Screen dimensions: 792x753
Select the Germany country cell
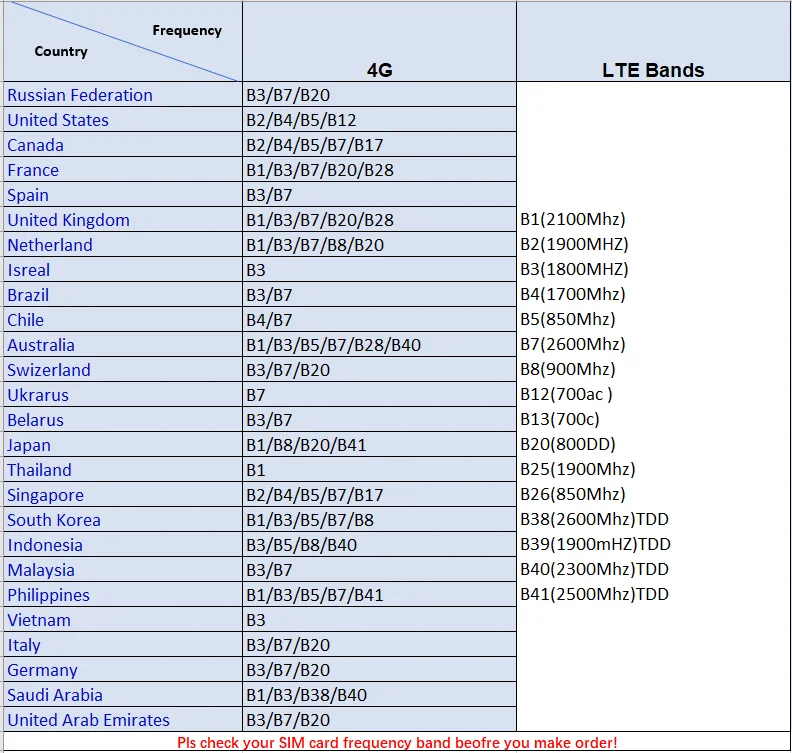tap(123, 670)
